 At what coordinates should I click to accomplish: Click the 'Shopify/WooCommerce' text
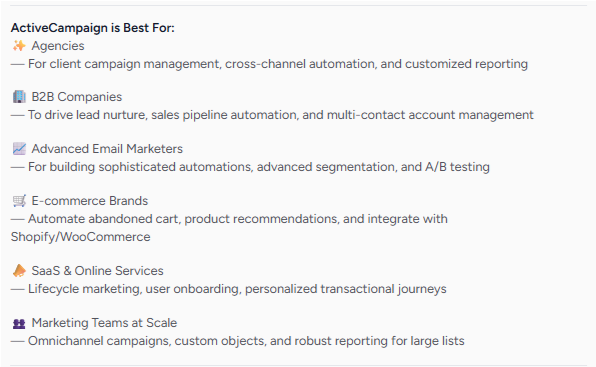point(81,237)
